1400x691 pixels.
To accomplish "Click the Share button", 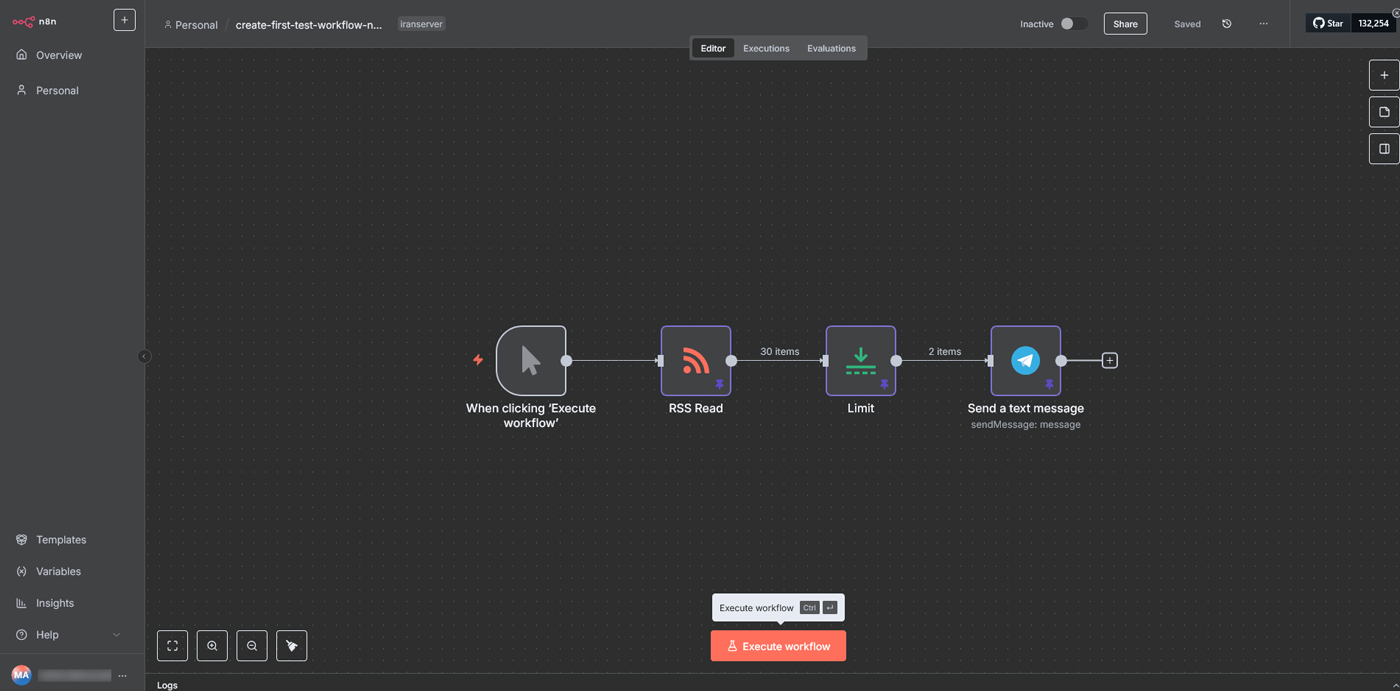I will (x=1125, y=24).
